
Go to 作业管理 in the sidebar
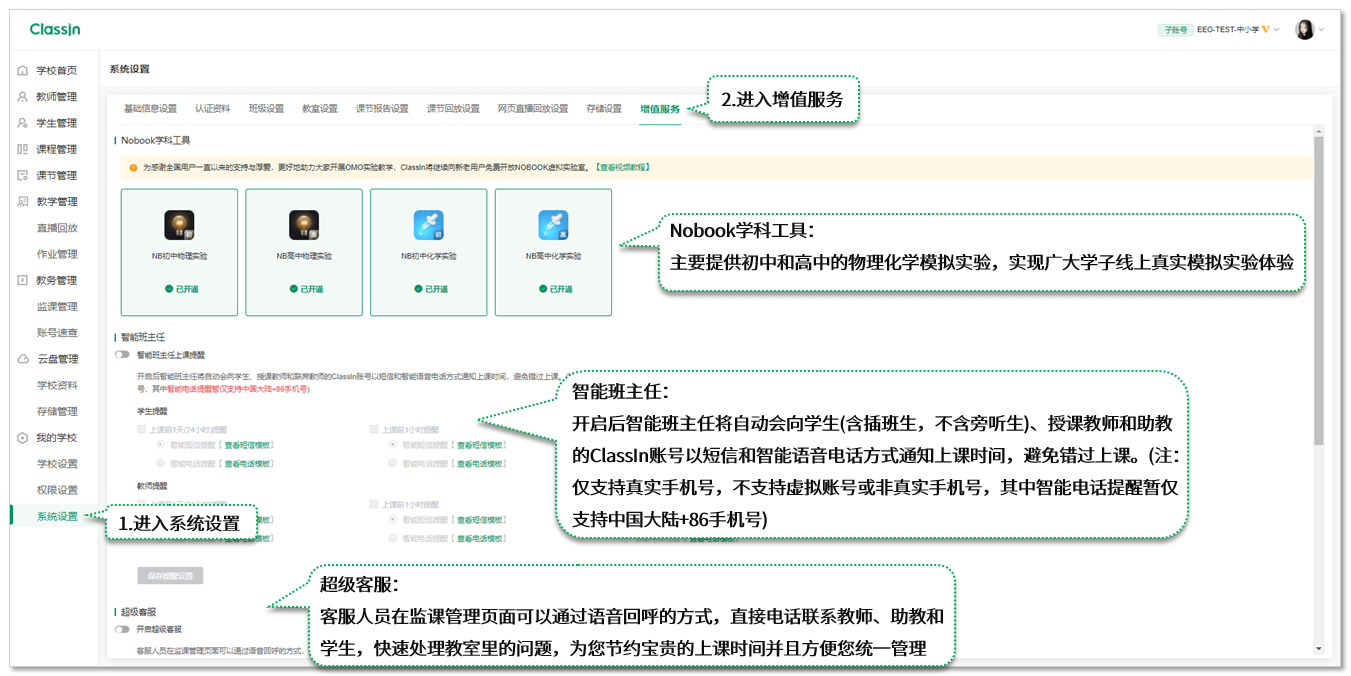(57, 254)
